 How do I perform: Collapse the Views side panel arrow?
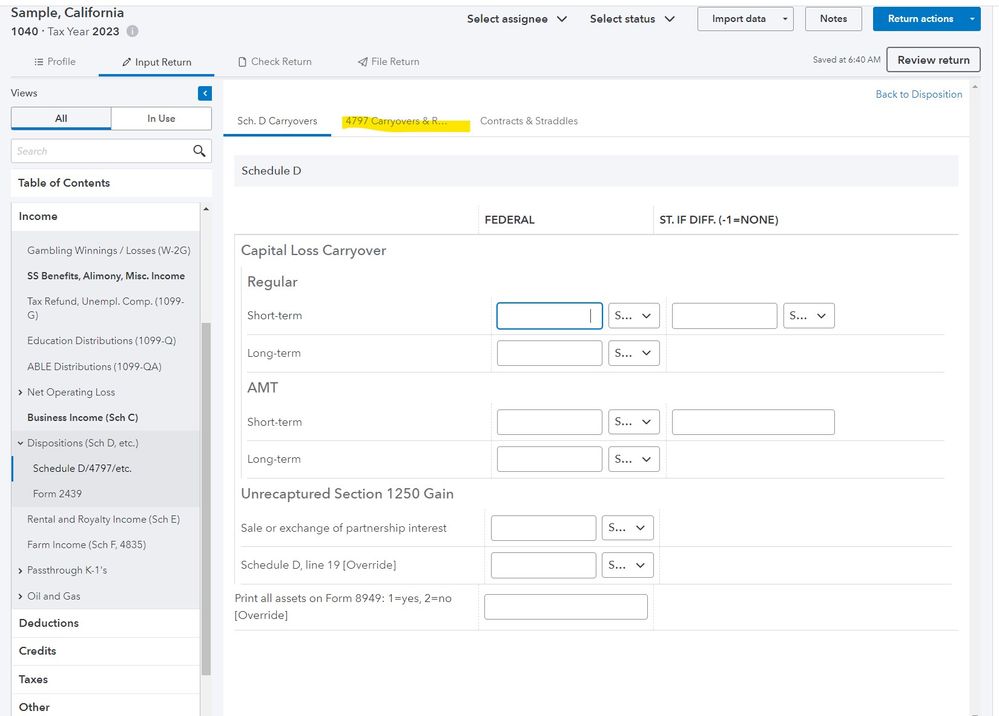pos(205,93)
